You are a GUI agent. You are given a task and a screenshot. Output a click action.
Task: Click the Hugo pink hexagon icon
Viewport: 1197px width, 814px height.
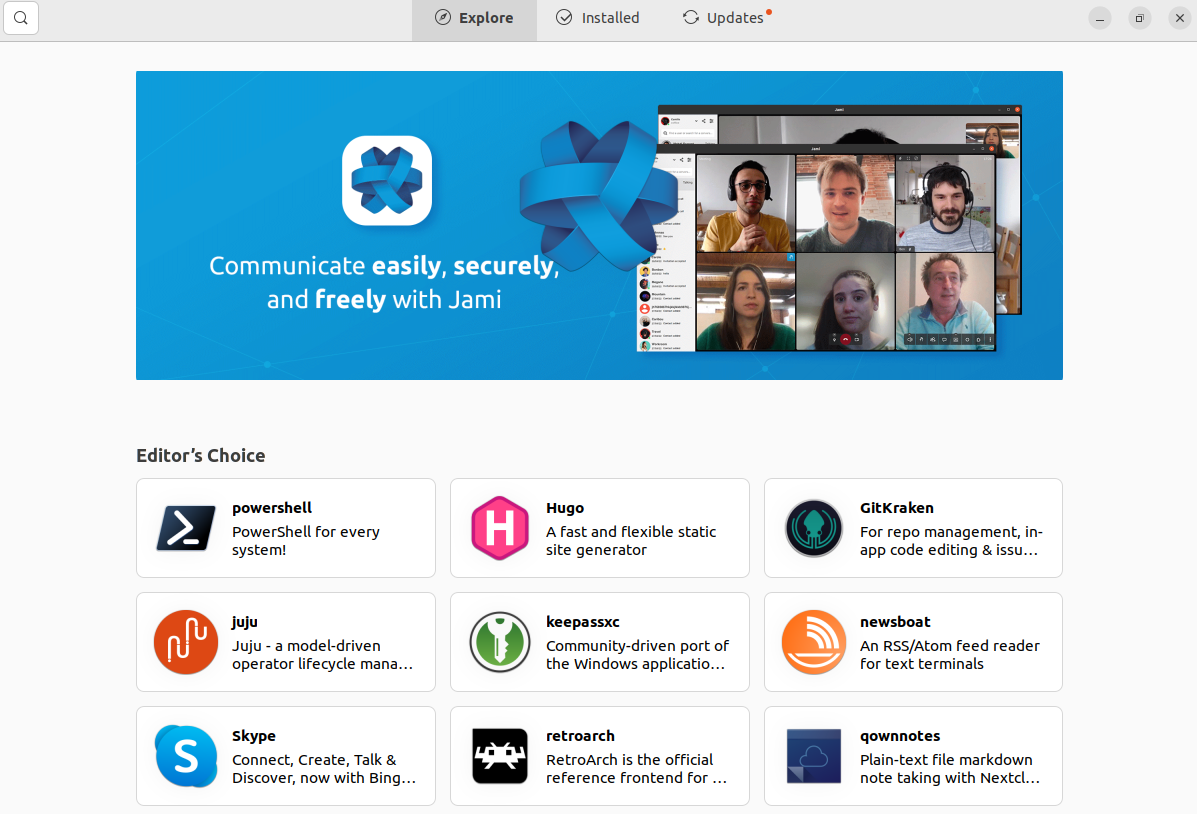pyautogui.click(x=500, y=528)
